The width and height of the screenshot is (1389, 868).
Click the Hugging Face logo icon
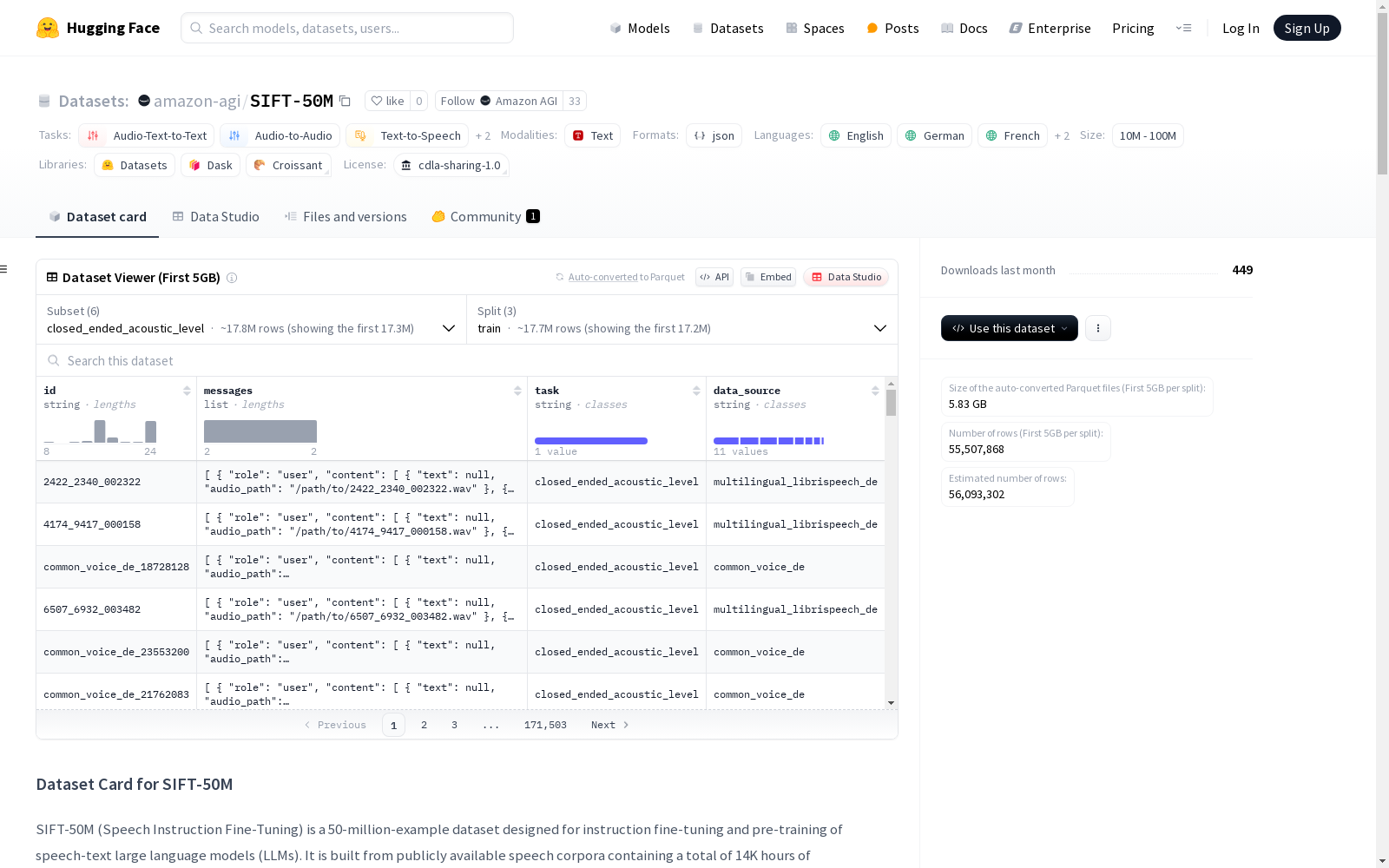[x=48, y=28]
